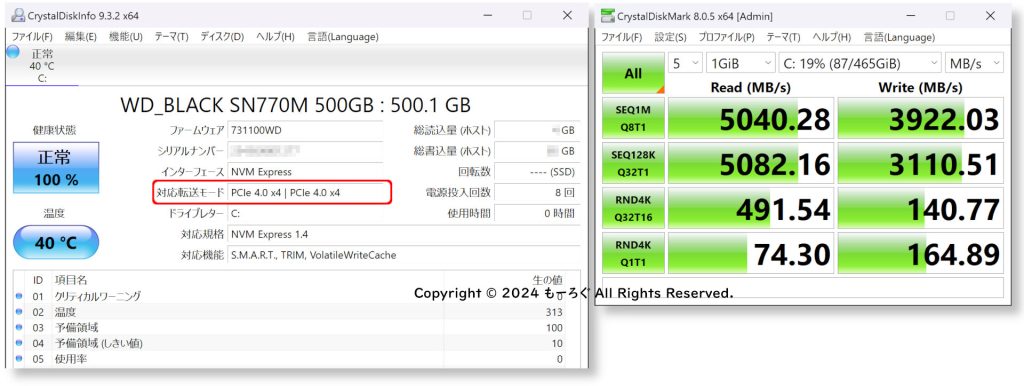Screen dimensions: 1024x386
Task: Click the empty comment field in CrystalDiskMark
Action: (803, 287)
